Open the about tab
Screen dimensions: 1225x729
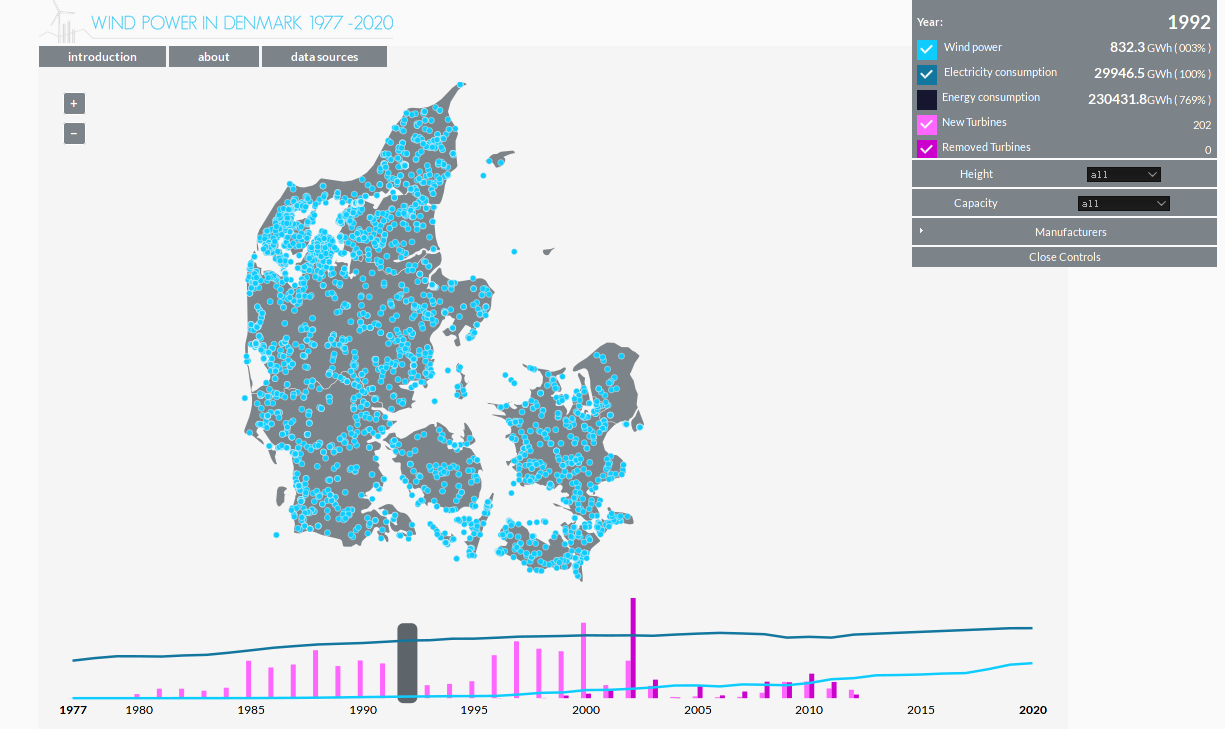[x=214, y=57]
